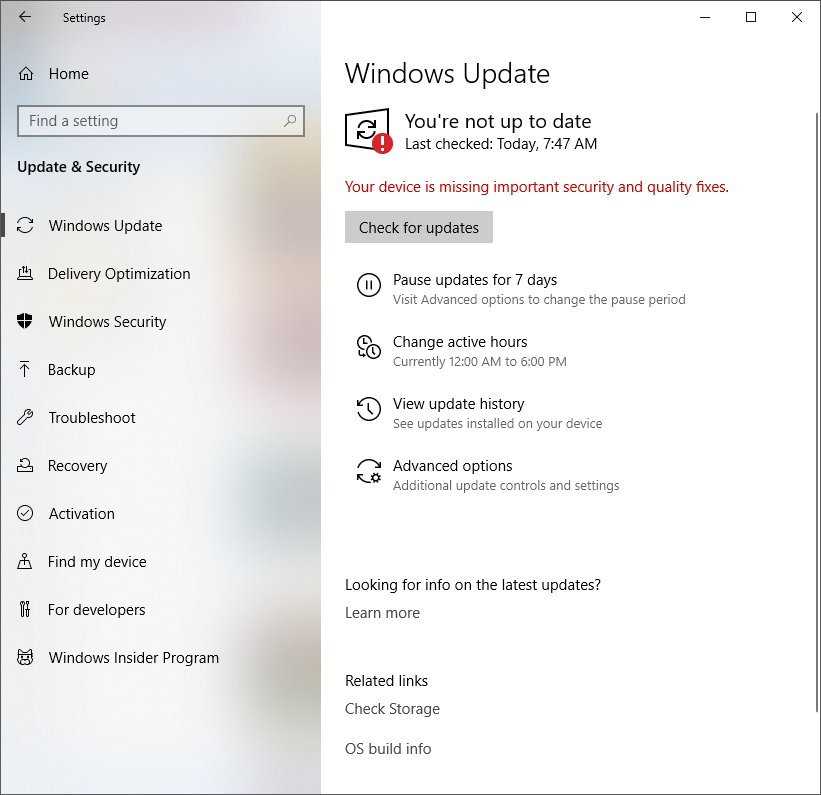
Task: Click the advanced options gear icon
Action: click(369, 471)
